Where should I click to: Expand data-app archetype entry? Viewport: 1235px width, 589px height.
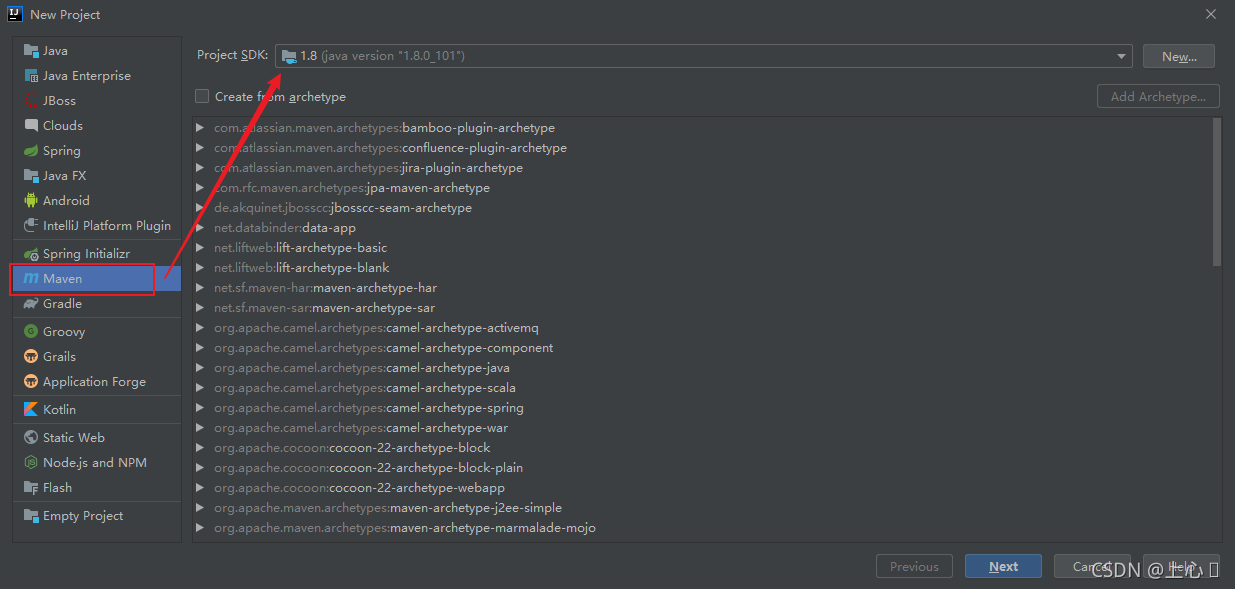201,227
